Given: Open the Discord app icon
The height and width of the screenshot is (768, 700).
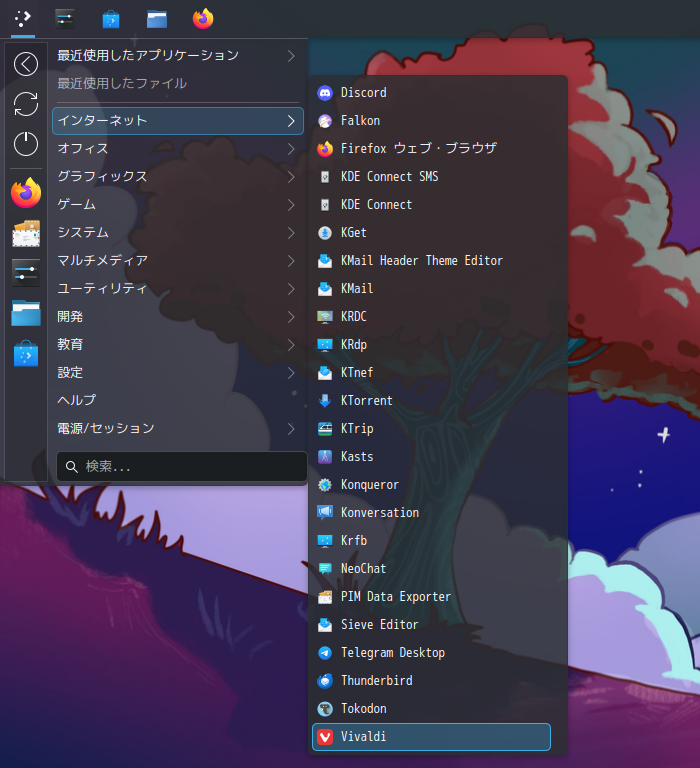Looking at the screenshot, I should coord(325,93).
